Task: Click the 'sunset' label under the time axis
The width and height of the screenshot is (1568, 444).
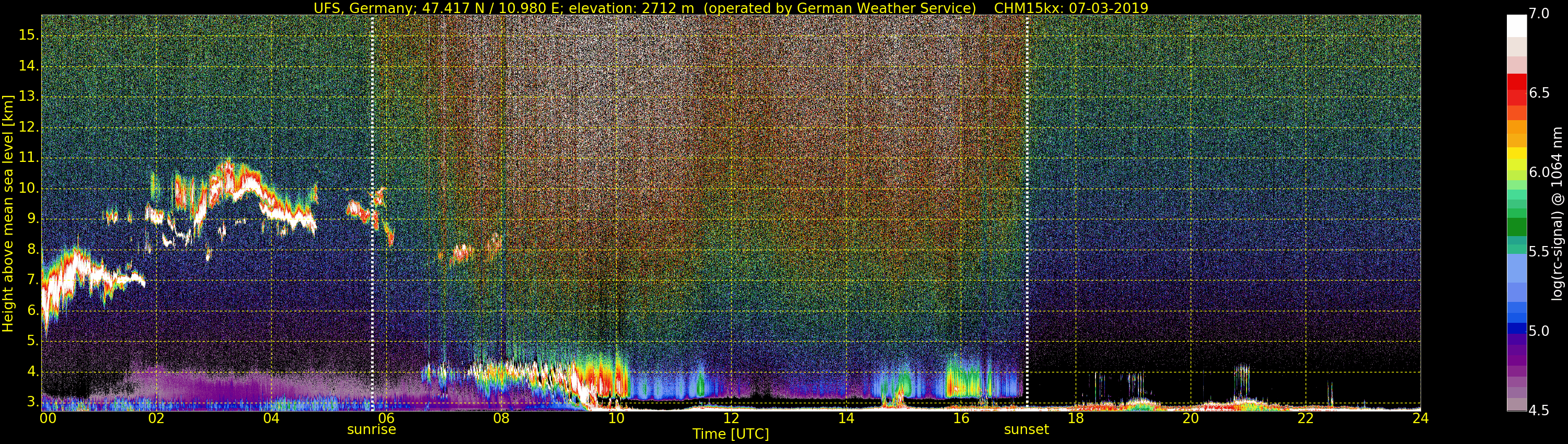Action: (x=1027, y=429)
